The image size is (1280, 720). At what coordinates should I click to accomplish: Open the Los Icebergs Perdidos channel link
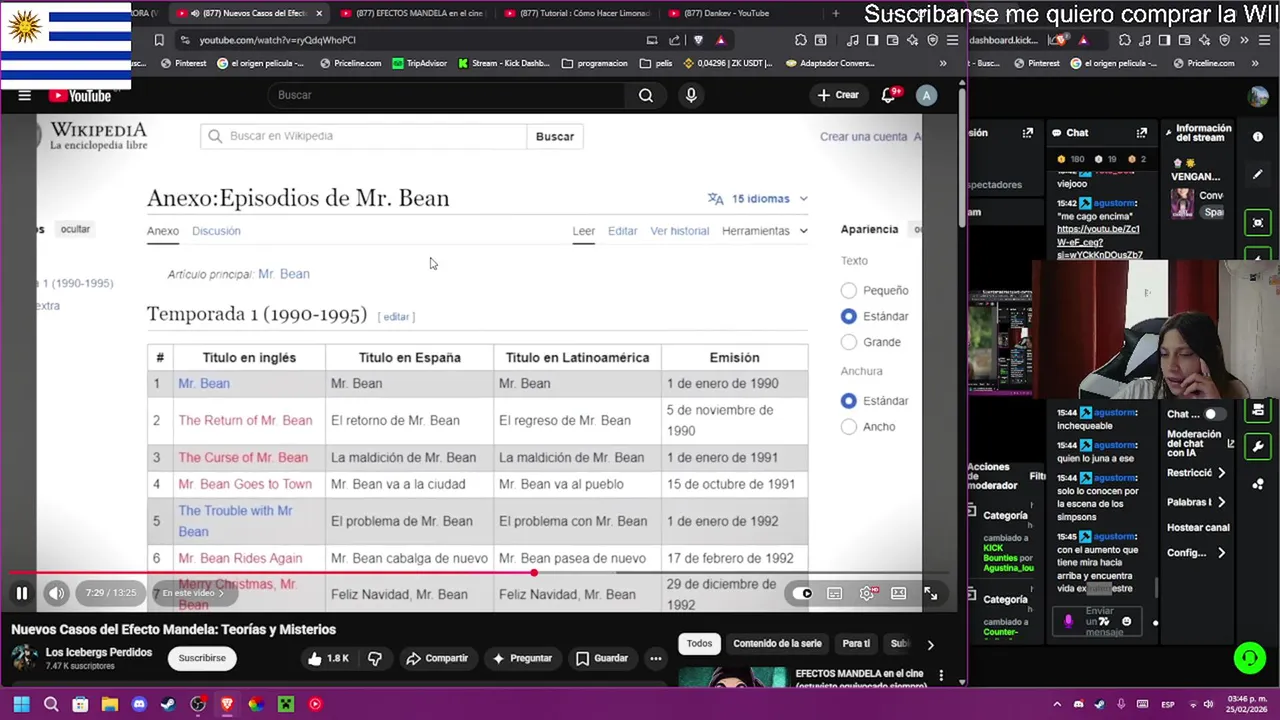(99, 652)
